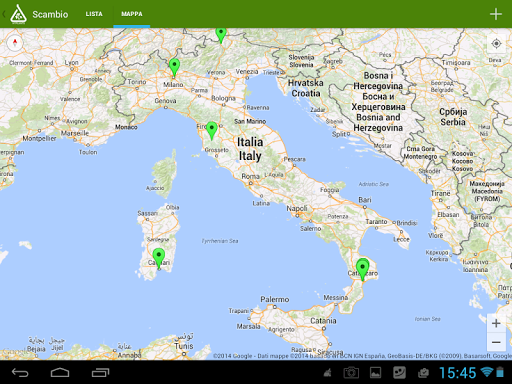512x384 pixels.
Task: Select the MAPPA tab
Action: point(132,14)
